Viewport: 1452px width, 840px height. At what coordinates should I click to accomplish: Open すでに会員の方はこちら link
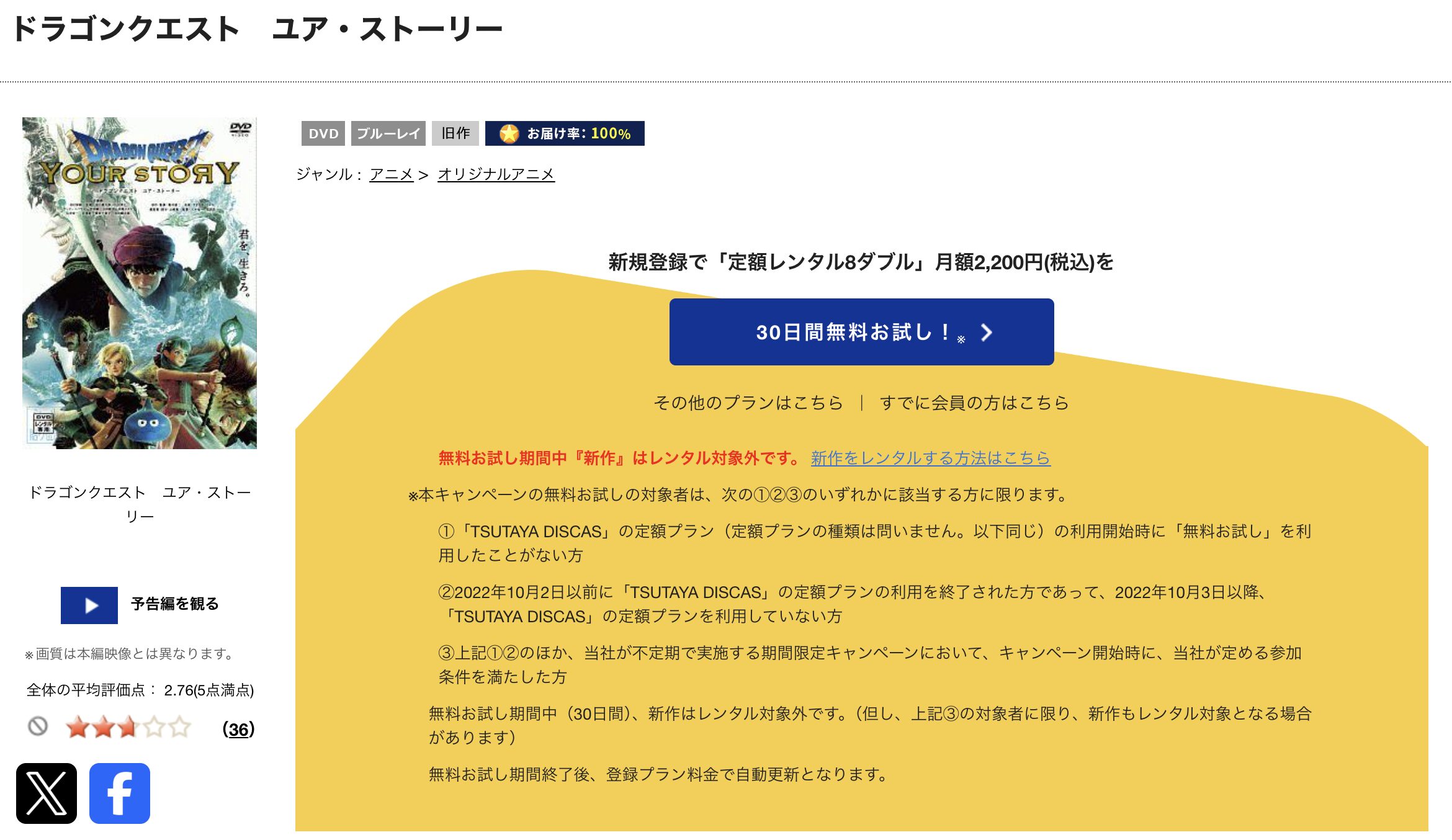974,403
